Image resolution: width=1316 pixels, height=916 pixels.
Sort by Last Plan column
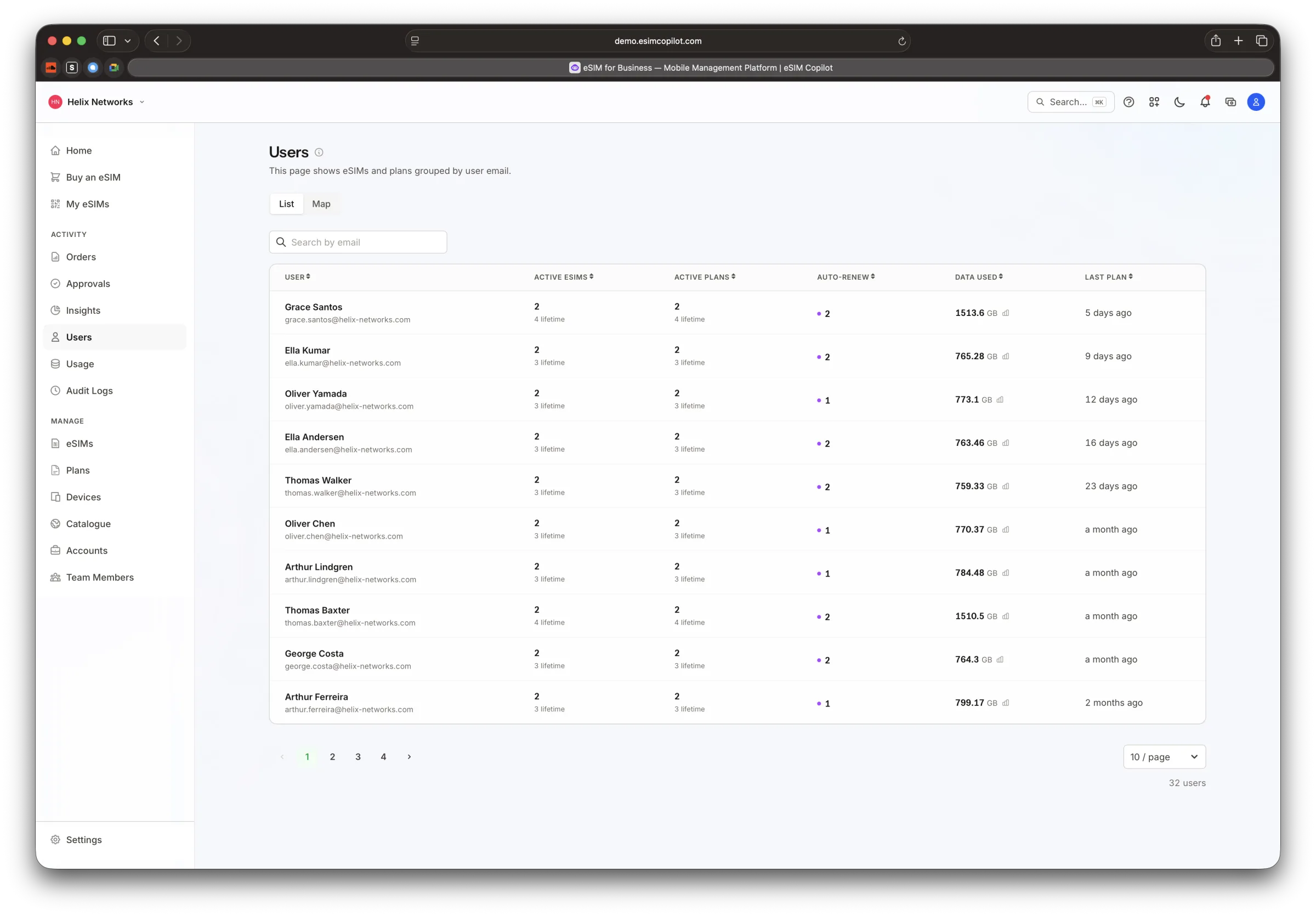[1109, 277]
